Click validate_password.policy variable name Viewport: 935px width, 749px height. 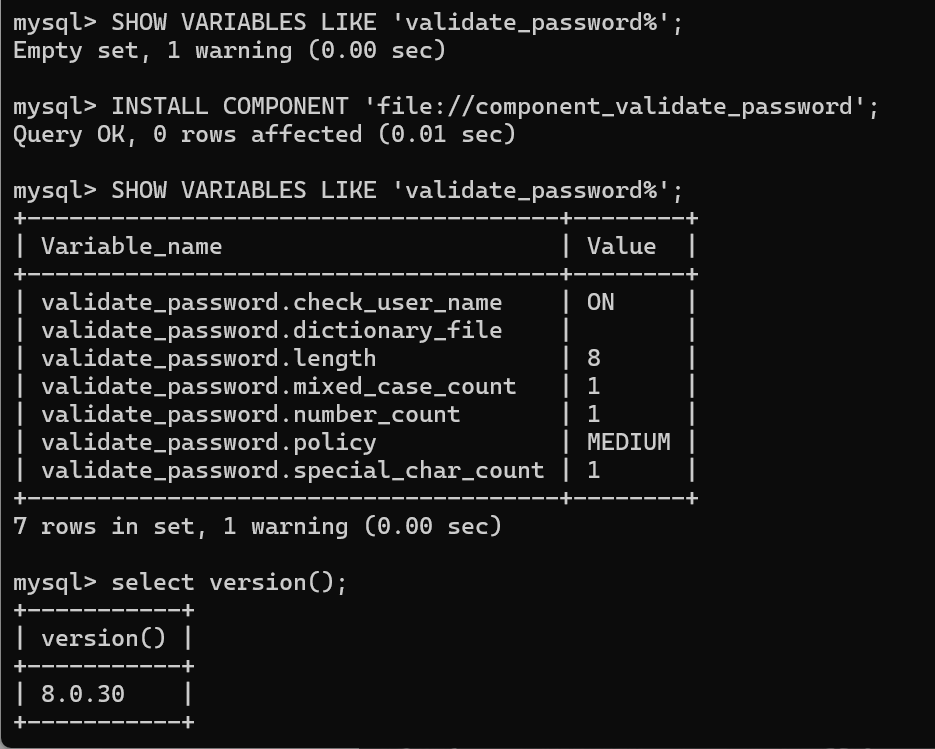click(208, 442)
